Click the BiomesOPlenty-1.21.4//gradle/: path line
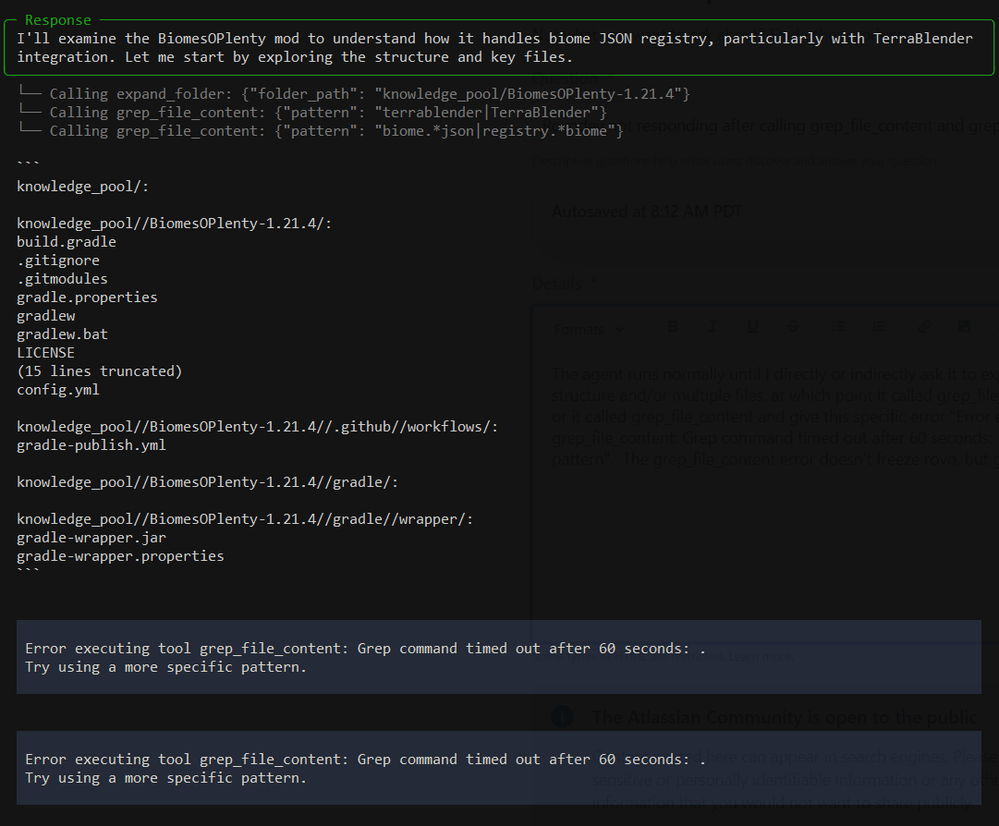This screenshot has width=999, height=826. (x=207, y=482)
